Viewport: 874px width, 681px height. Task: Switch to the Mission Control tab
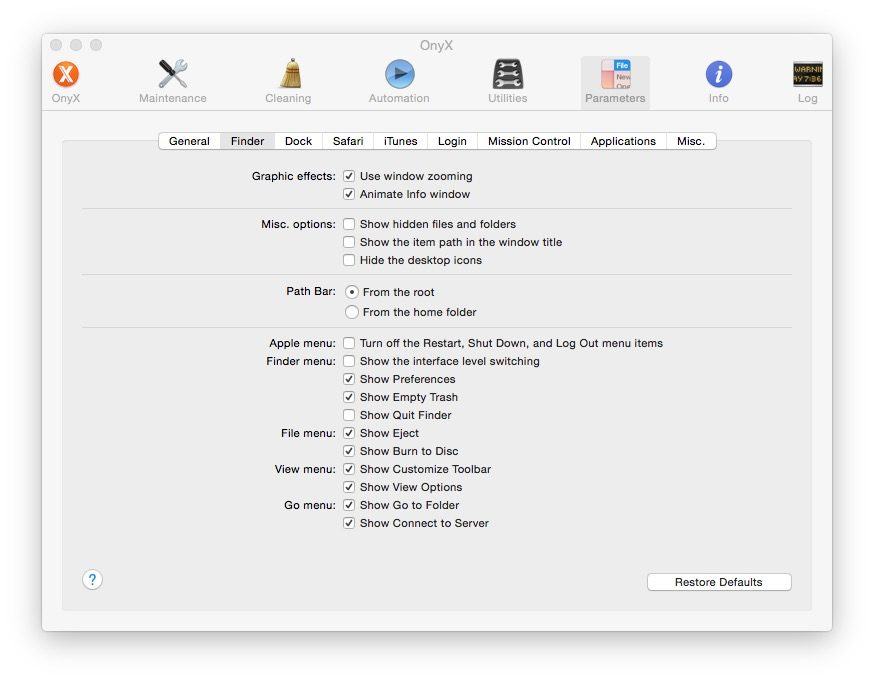click(529, 142)
